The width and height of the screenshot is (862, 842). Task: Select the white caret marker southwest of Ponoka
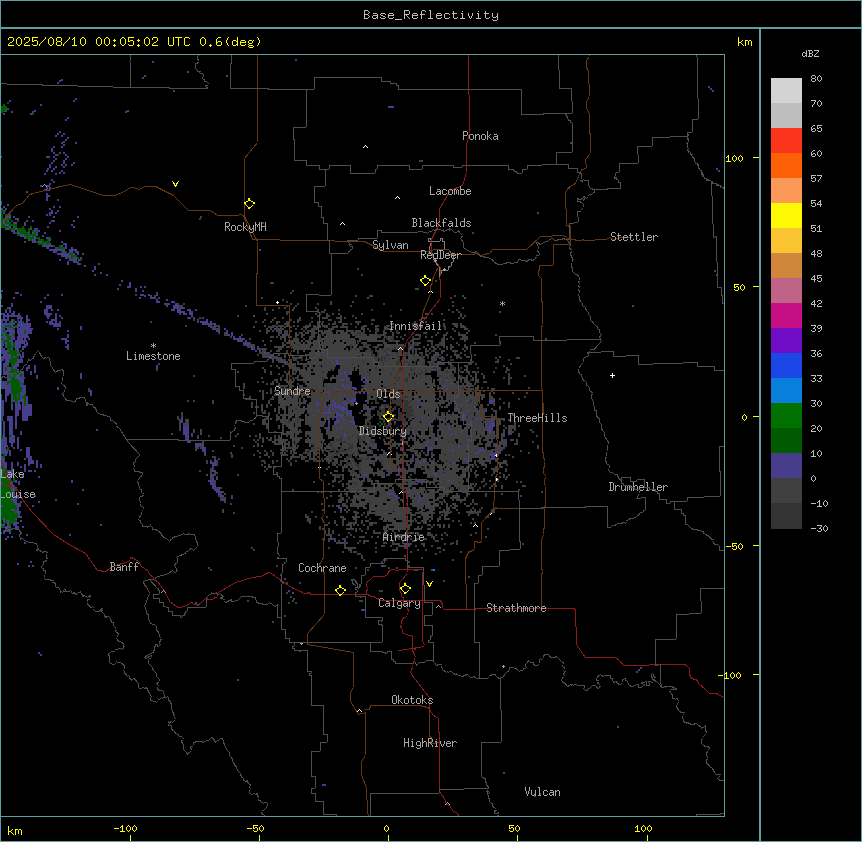click(x=366, y=147)
